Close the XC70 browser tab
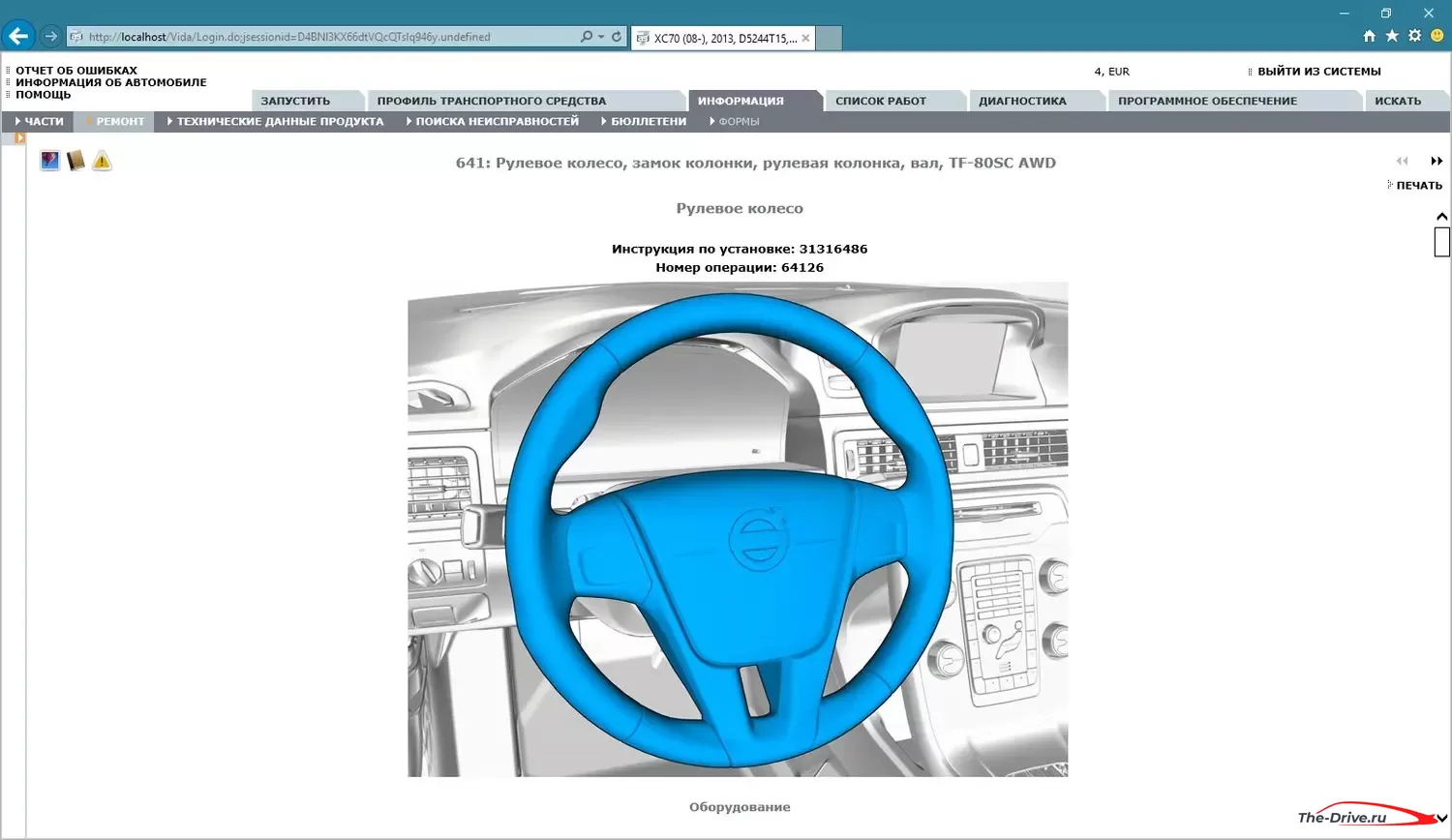This screenshot has height=840, width=1452. 805,39
